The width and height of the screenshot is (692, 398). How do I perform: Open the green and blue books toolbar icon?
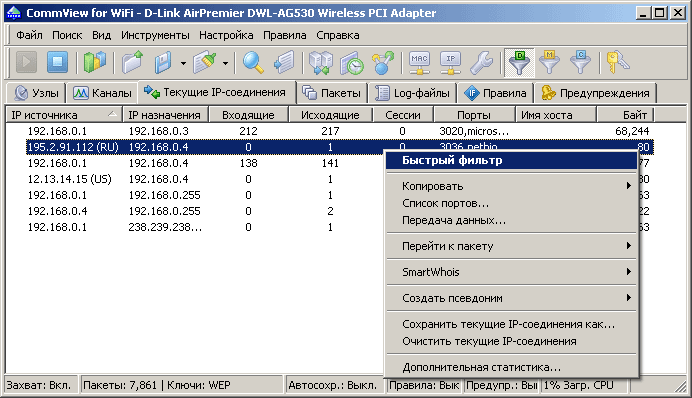point(94,62)
